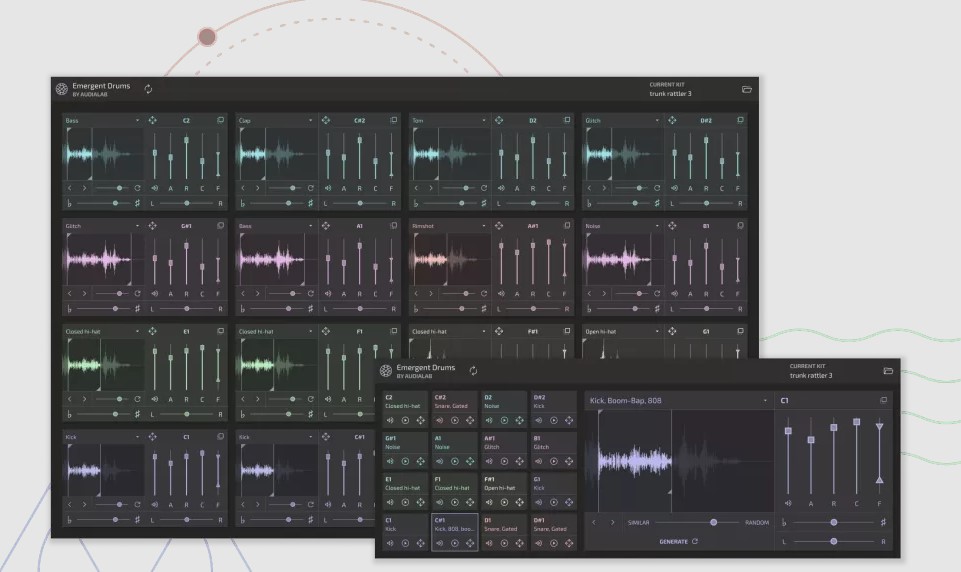
Task: Play the C2 Closed hi-hat pad in the front window
Action: (x=405, y=421)
